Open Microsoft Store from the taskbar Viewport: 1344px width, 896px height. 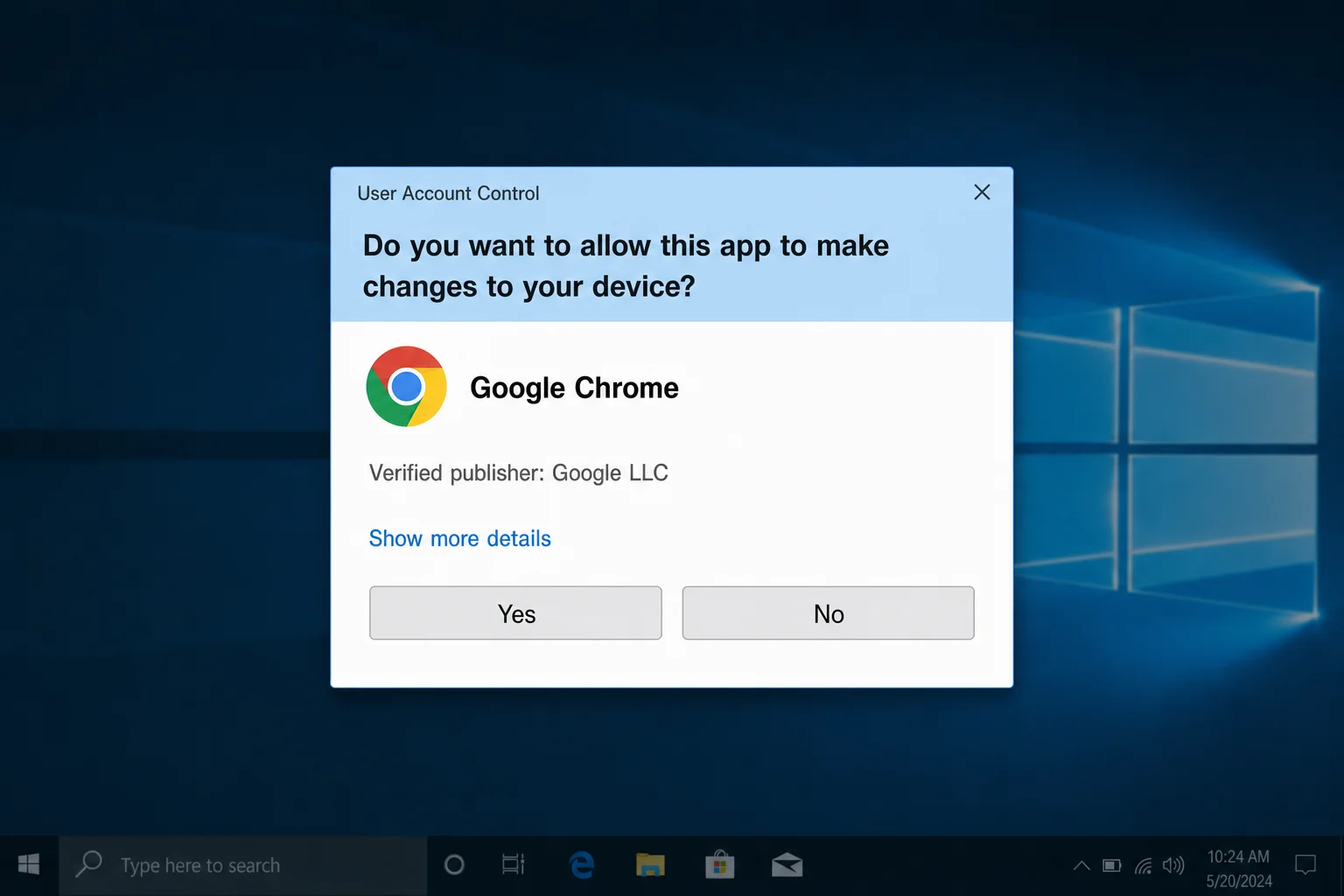point(719,864)
